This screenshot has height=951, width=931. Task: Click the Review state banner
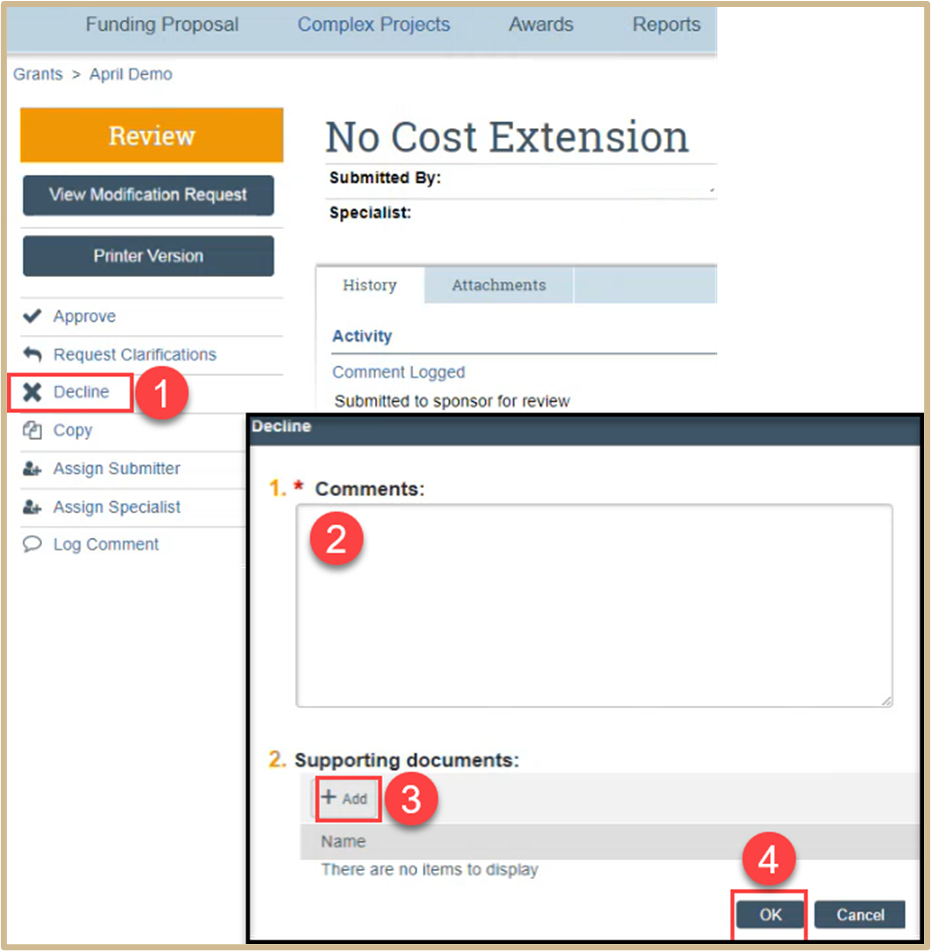(x=152, y=135)
